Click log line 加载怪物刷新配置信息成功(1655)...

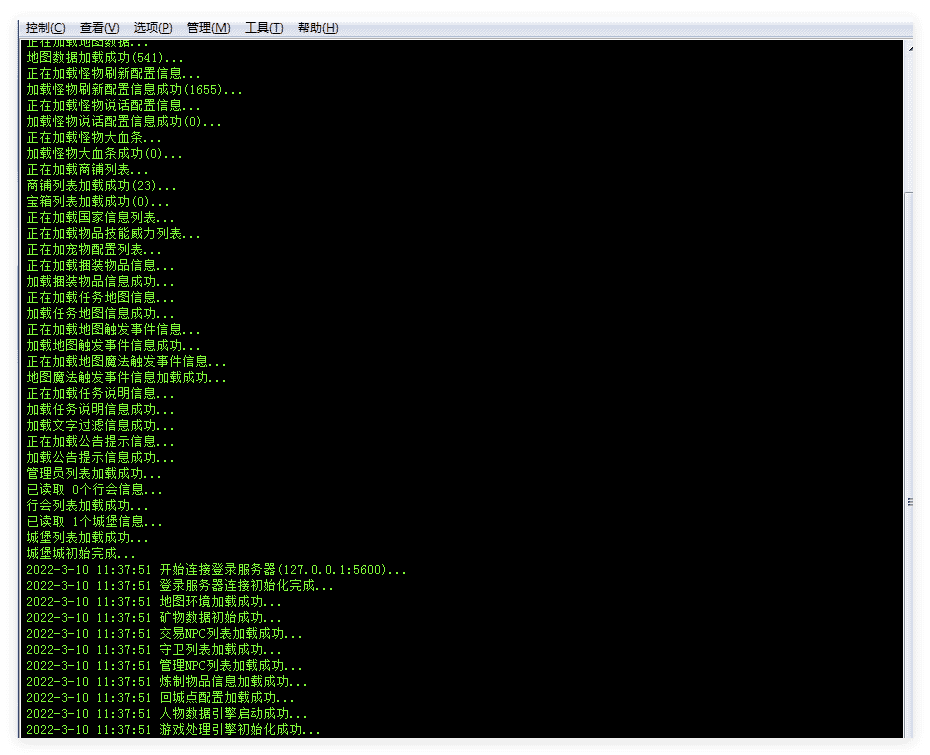pos(134,90)
